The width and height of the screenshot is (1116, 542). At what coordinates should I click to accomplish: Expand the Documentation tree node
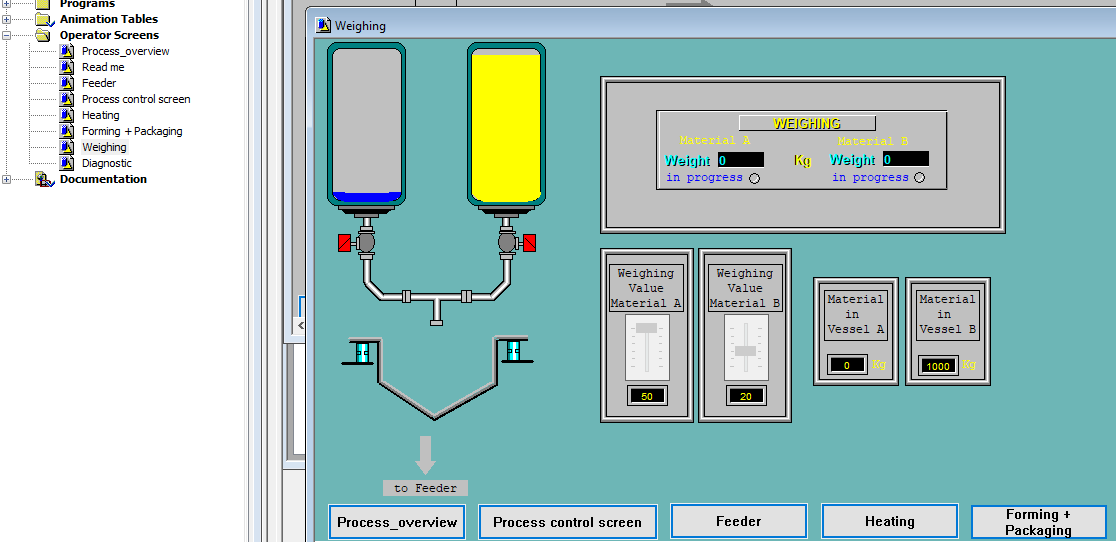7,179
